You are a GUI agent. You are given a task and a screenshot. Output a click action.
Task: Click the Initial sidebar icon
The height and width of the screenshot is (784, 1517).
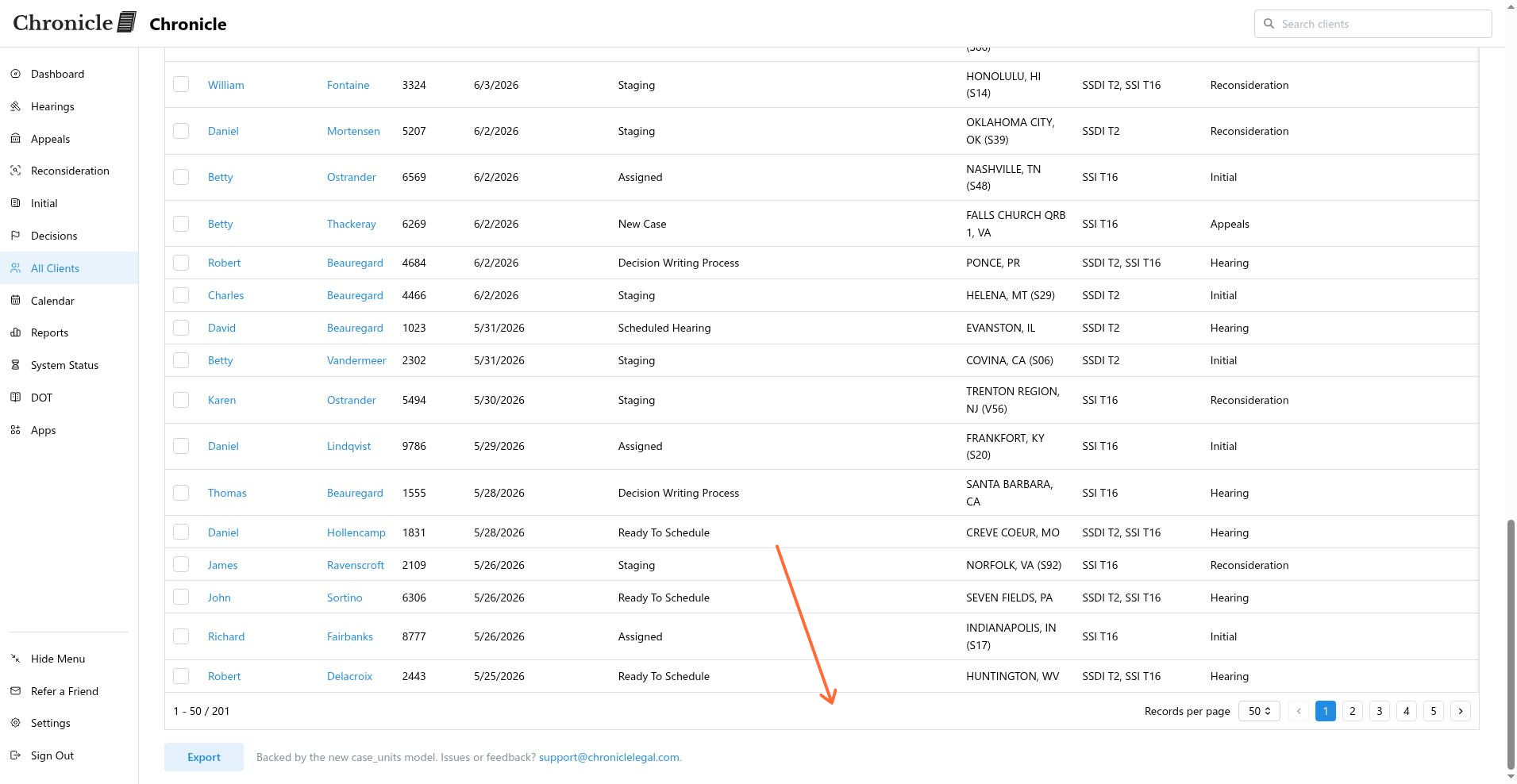tap(16, 203)
